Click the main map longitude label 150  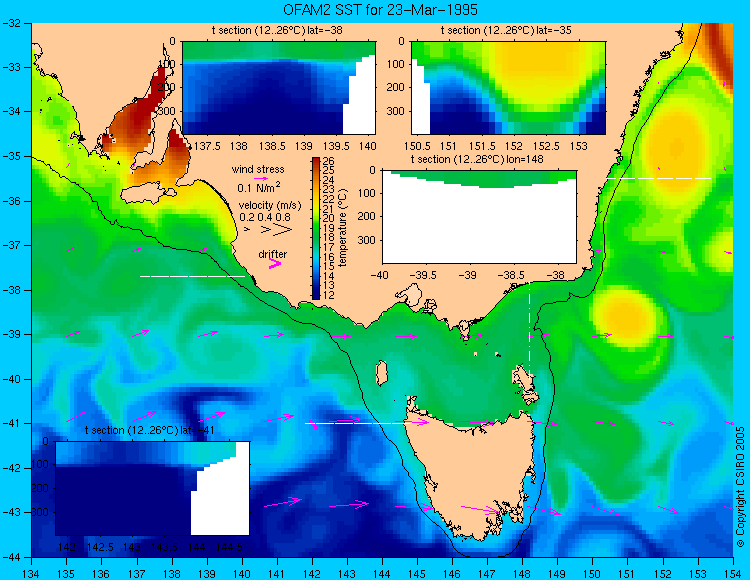tap(593, 574)
